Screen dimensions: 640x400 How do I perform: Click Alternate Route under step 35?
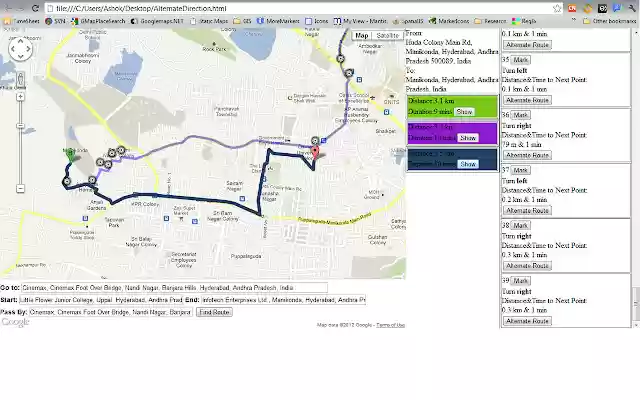coord(527,100)
